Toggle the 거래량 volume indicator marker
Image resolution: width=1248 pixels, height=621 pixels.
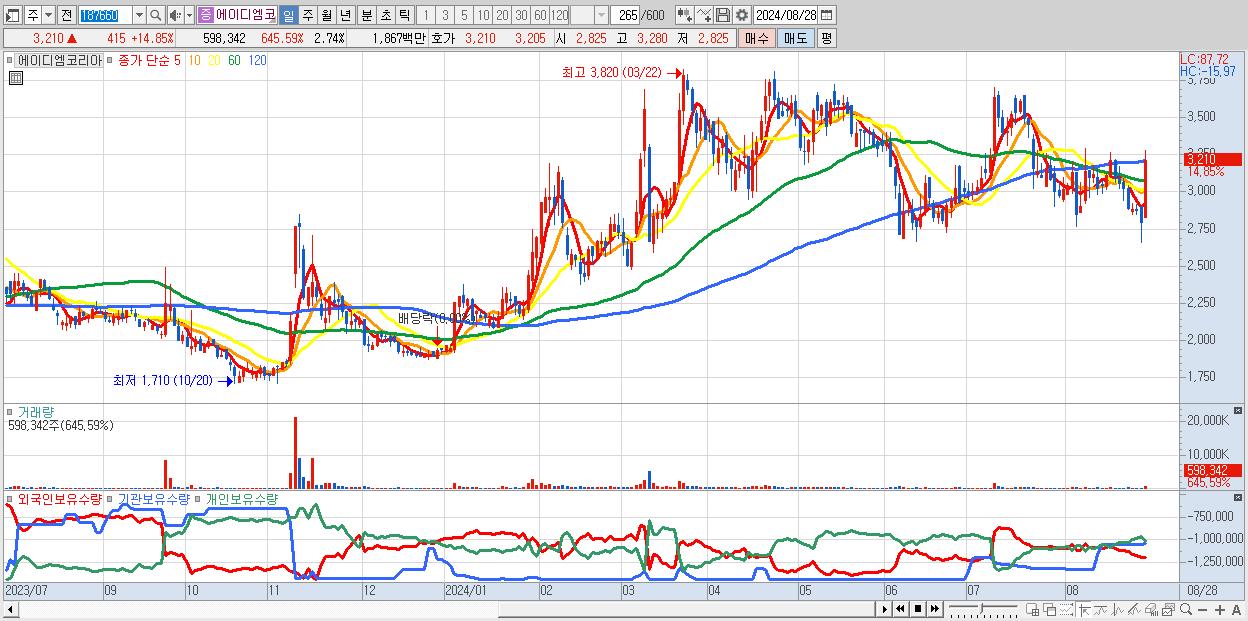pos(10,411)
